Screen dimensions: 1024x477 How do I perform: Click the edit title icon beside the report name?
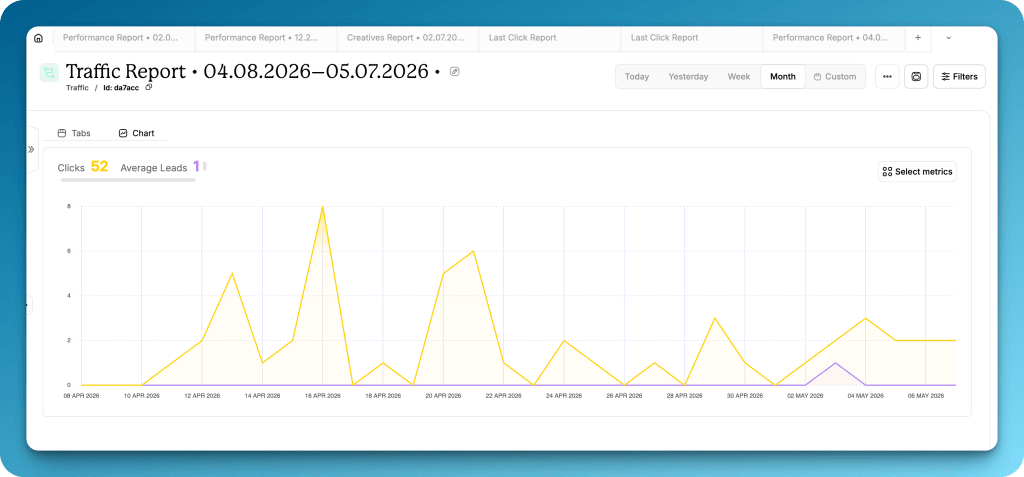pyautogui.click(x=455, y=72)
